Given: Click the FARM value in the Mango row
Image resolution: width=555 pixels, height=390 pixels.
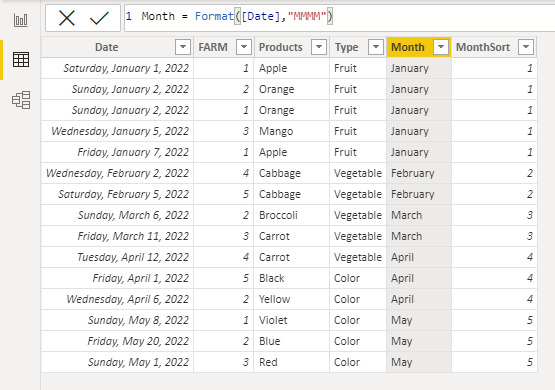Looking at the screenshot, I should tap(224, 131).
